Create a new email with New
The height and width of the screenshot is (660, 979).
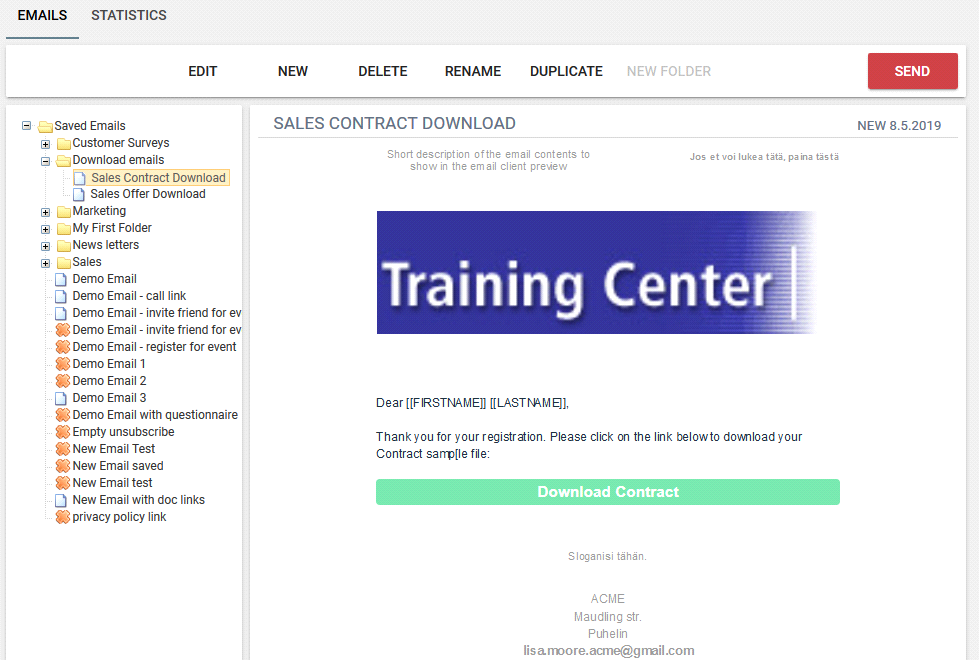(293, 71)
